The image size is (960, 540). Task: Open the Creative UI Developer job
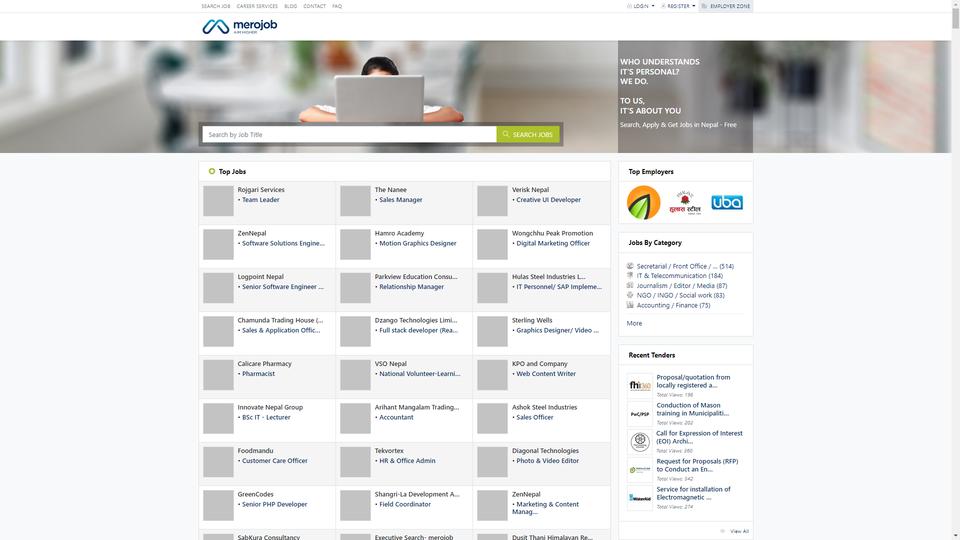pyautogui.click(x=548, y=200)
